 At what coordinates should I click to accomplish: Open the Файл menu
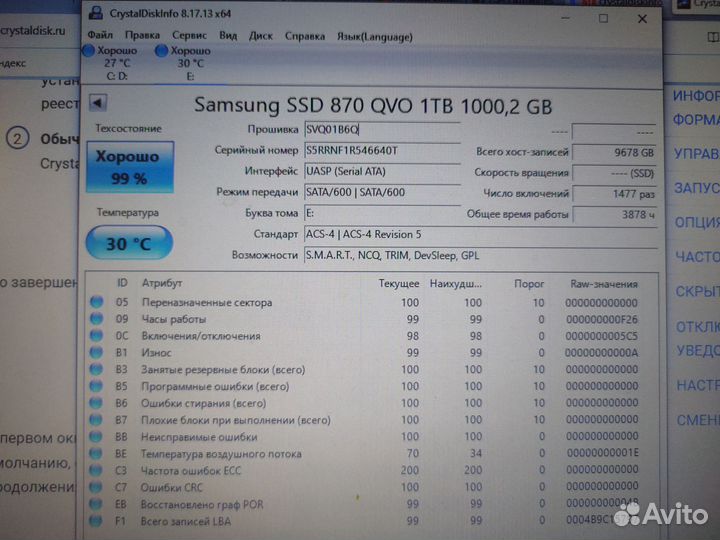tap(100, 35)
